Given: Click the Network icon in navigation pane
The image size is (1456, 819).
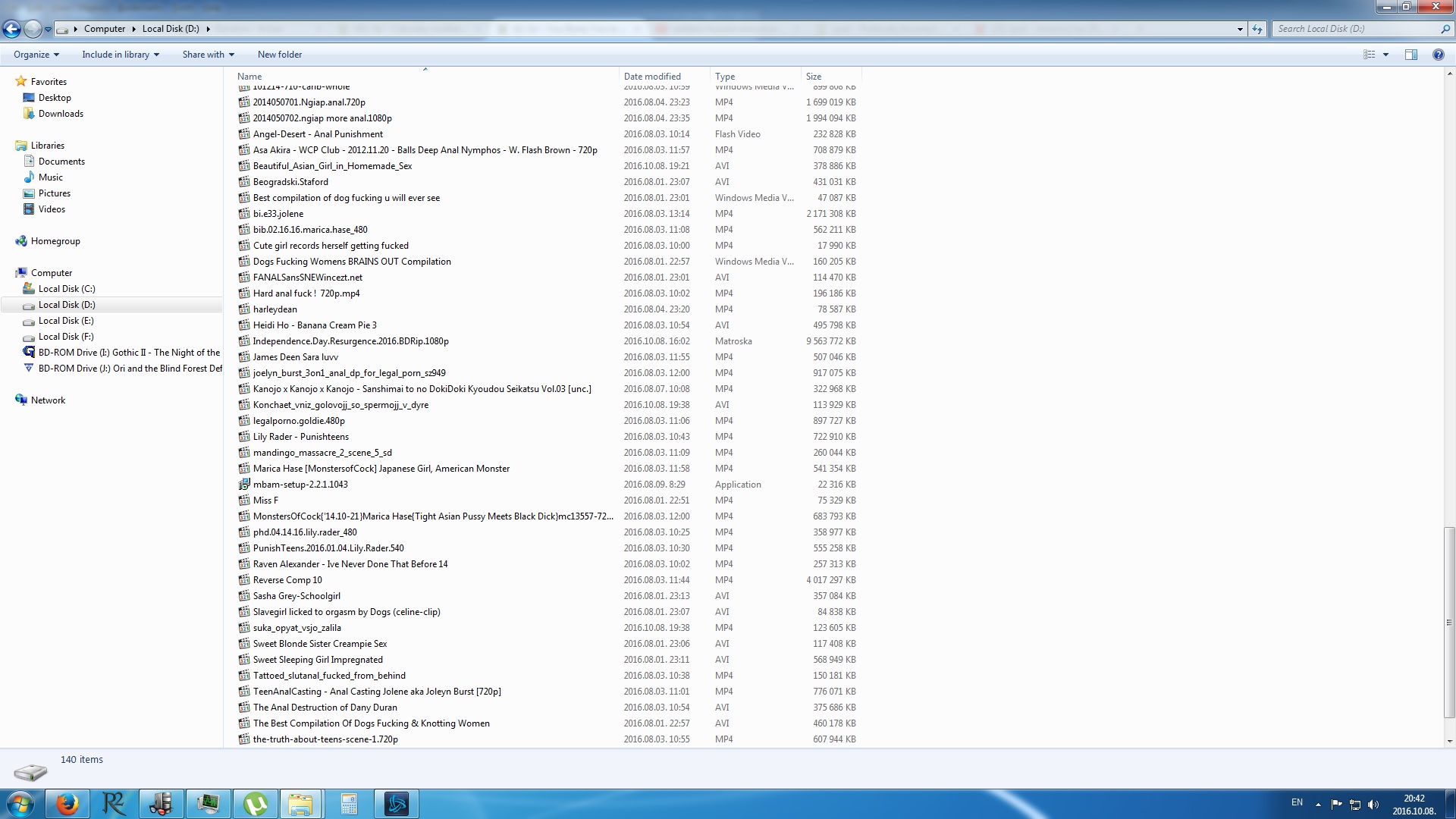Looking at the screenshot, I should 21,400.
